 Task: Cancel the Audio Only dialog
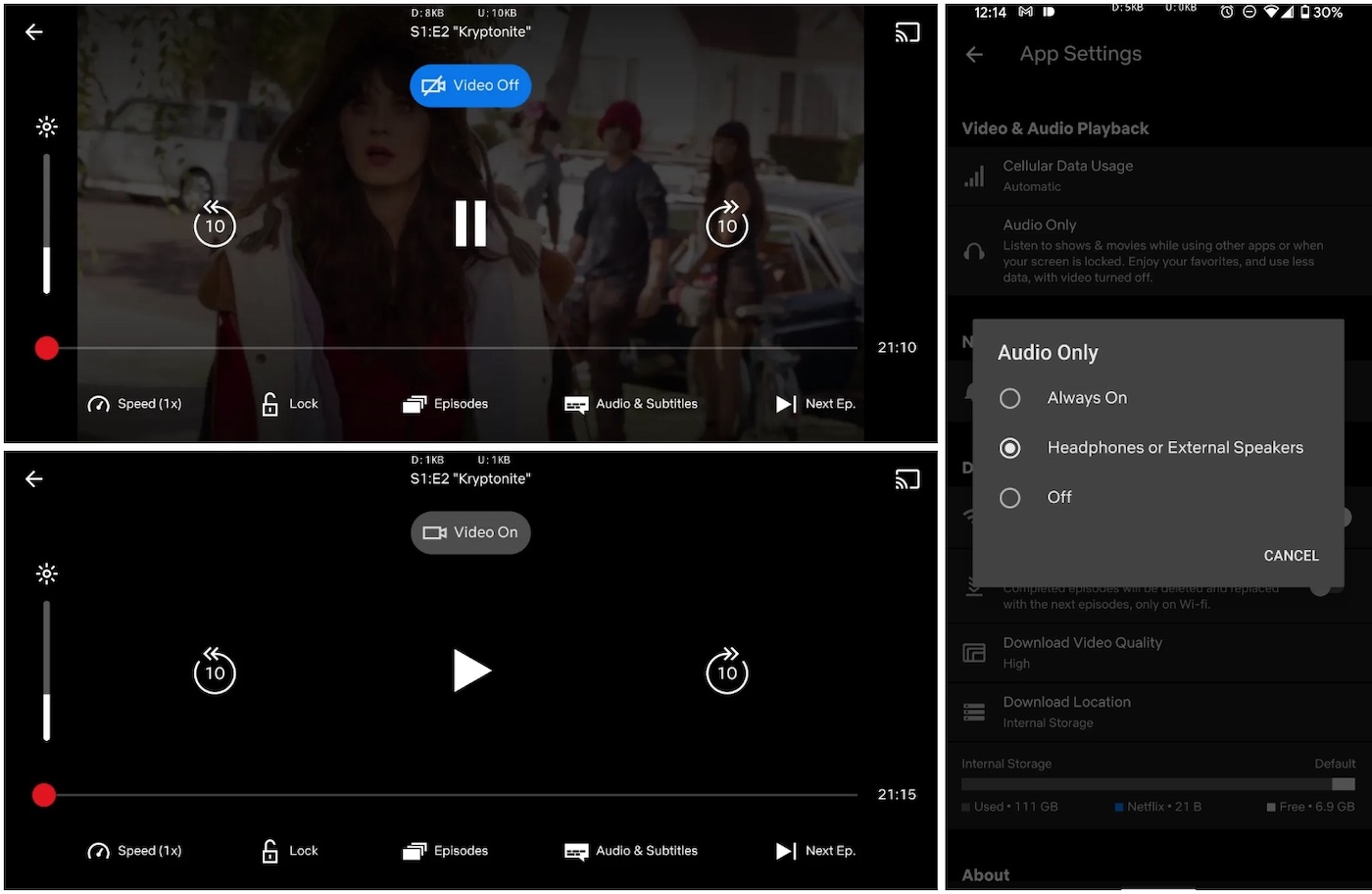click(x=1291, y=555)
